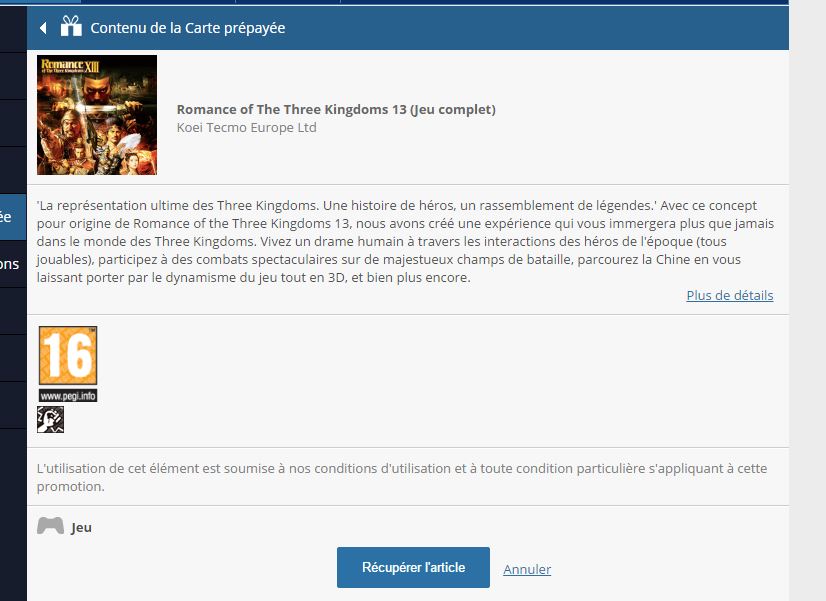Open the Romance XIII cover art thumbnail
Viewport: 826px width, 601px height.
(x=97, y=115)
